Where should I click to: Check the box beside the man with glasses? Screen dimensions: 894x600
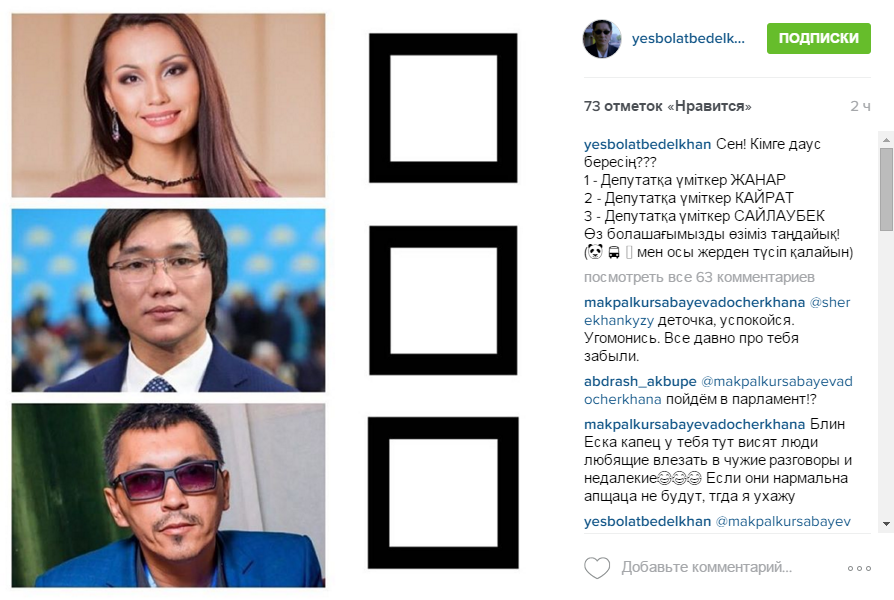[443, 300]
